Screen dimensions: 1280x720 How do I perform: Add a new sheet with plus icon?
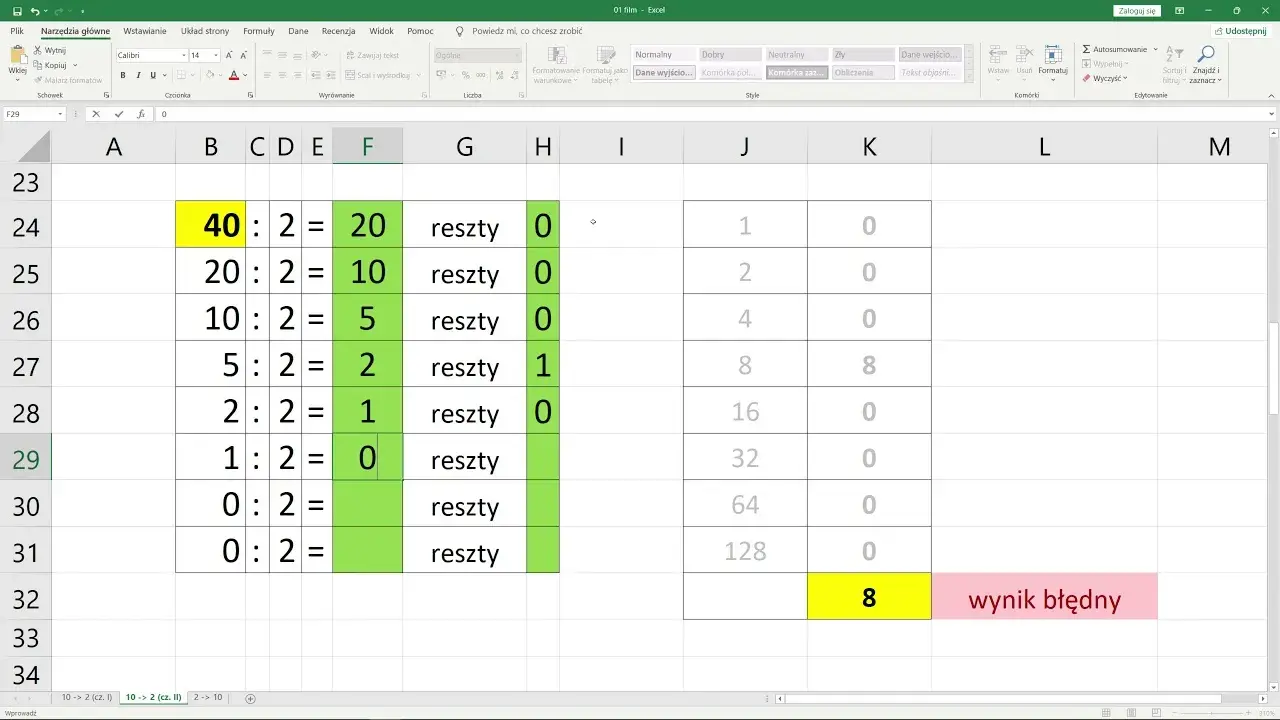[250, 698]
